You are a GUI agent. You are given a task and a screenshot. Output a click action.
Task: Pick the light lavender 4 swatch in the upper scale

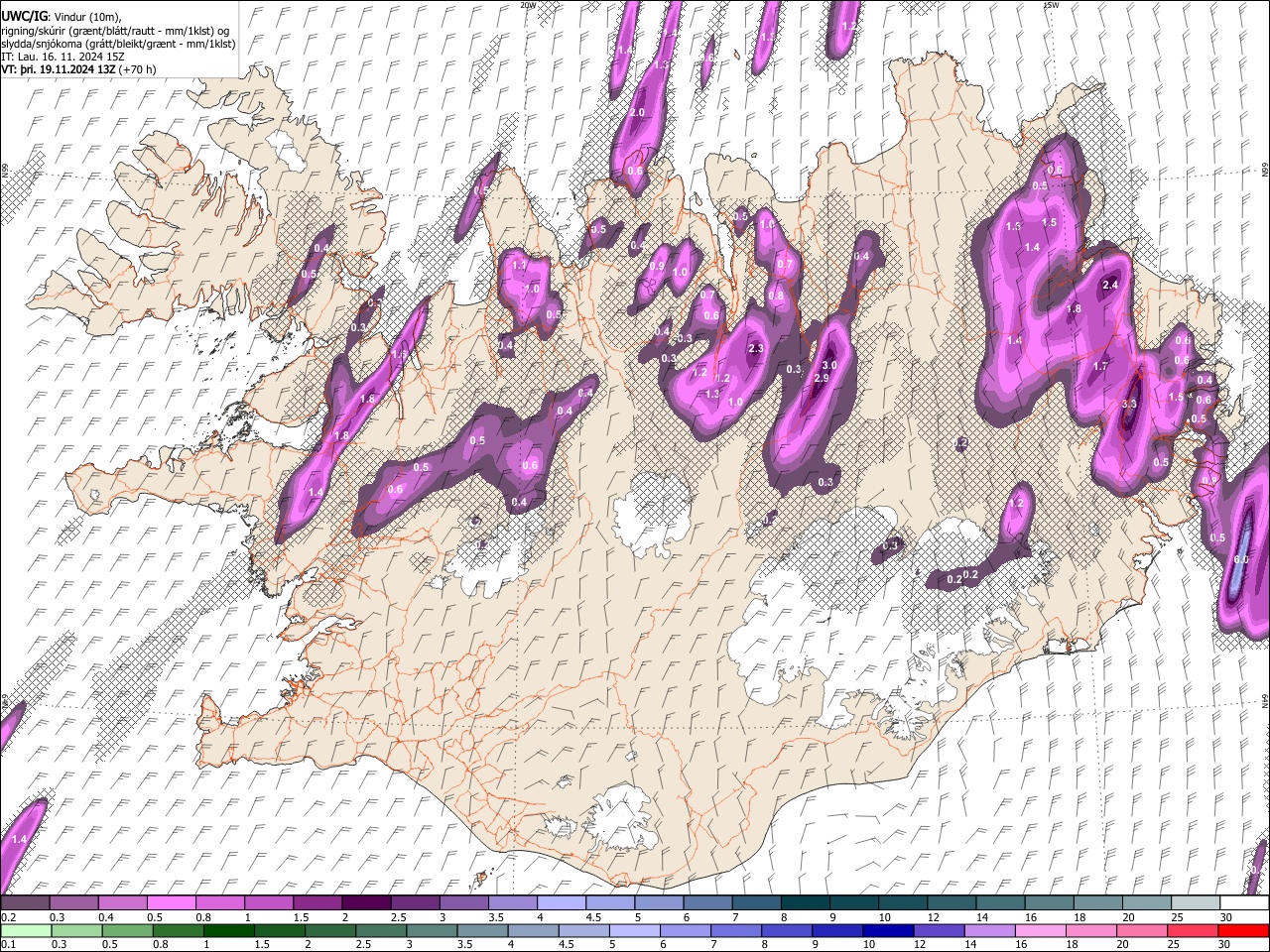560,903
